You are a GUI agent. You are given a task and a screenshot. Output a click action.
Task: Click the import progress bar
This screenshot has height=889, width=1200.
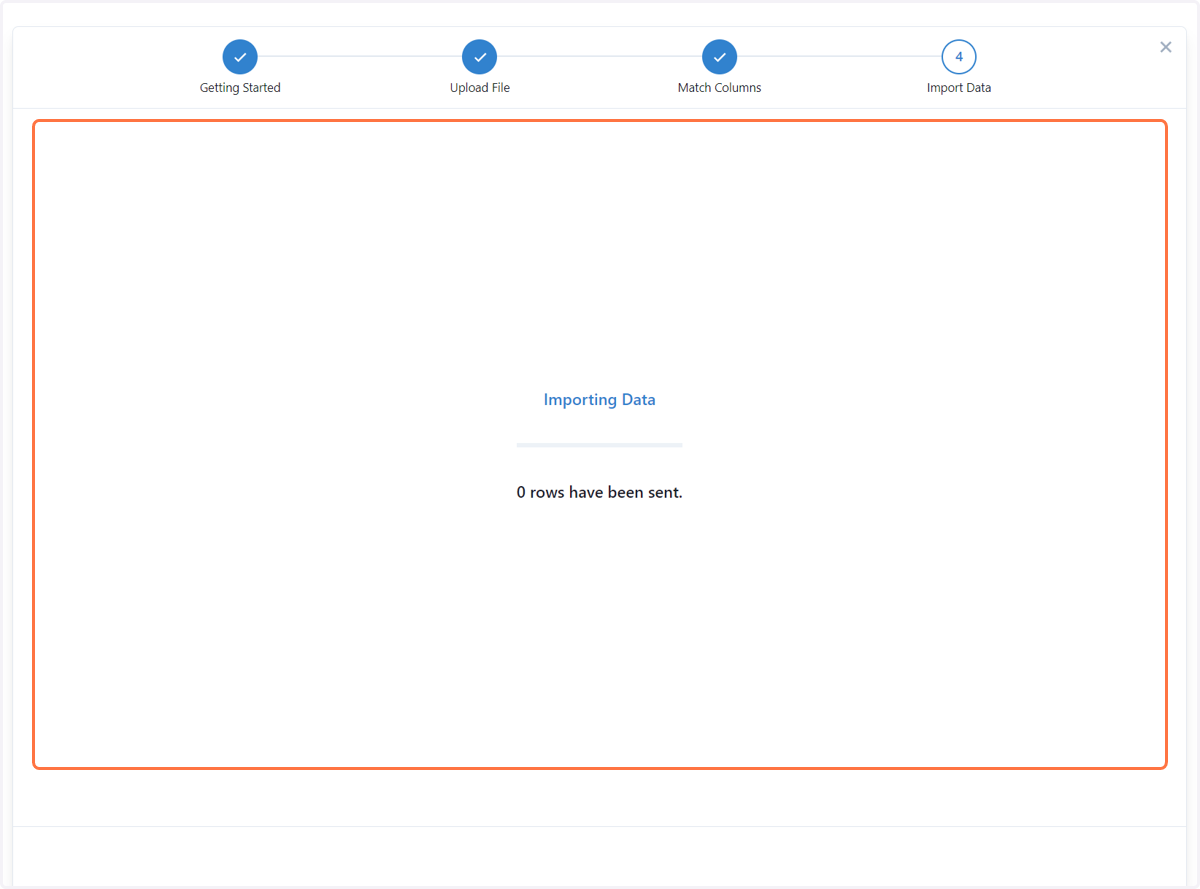[600, 445]
